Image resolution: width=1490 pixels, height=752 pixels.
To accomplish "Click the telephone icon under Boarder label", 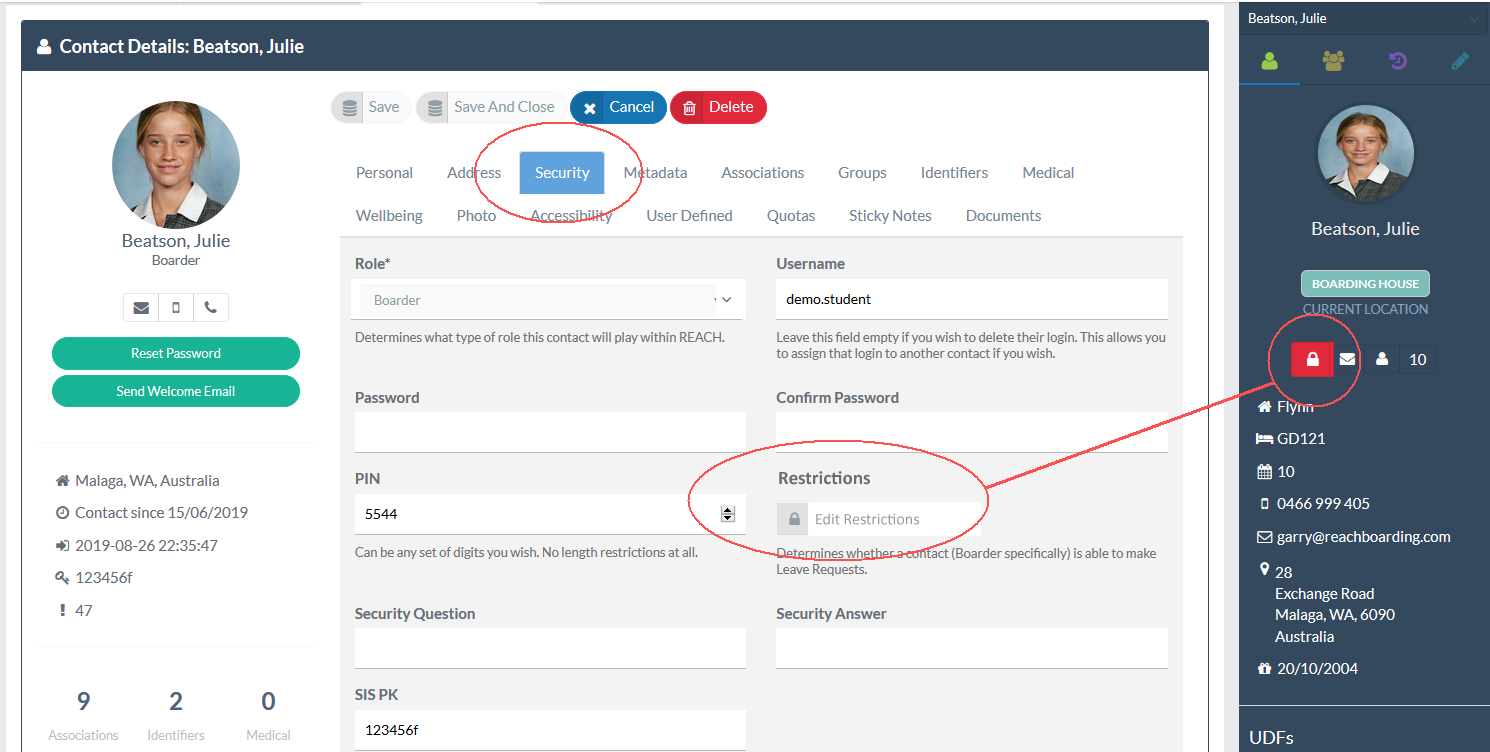I will coord(210,308).
